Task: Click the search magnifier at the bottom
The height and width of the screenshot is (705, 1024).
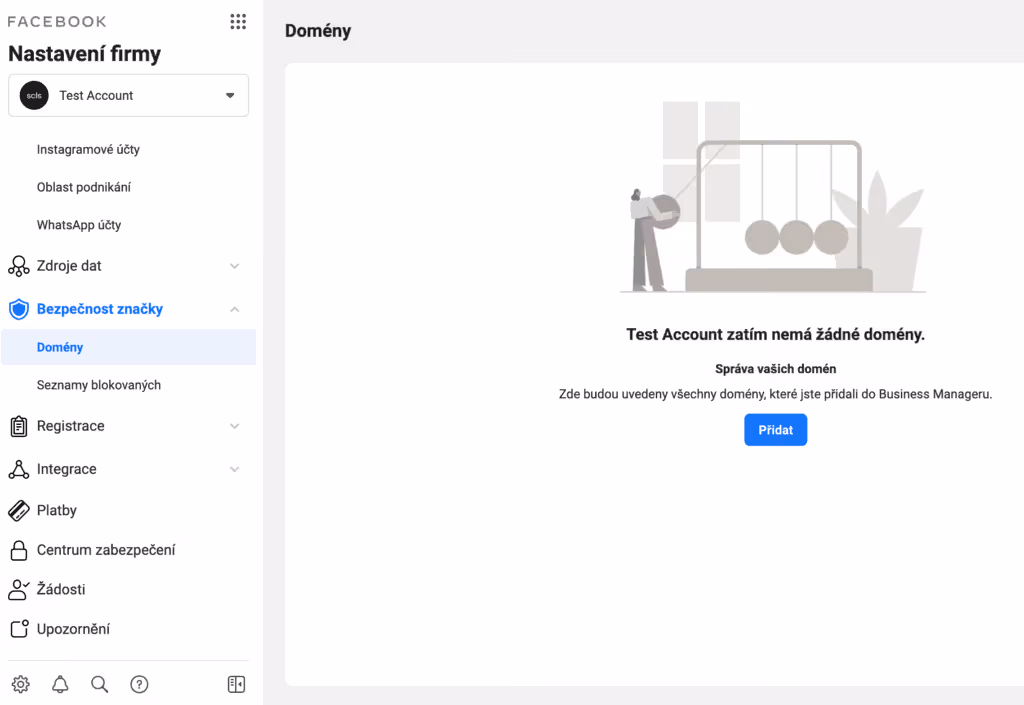Action: pyautogui.click(x=99, y=684)
